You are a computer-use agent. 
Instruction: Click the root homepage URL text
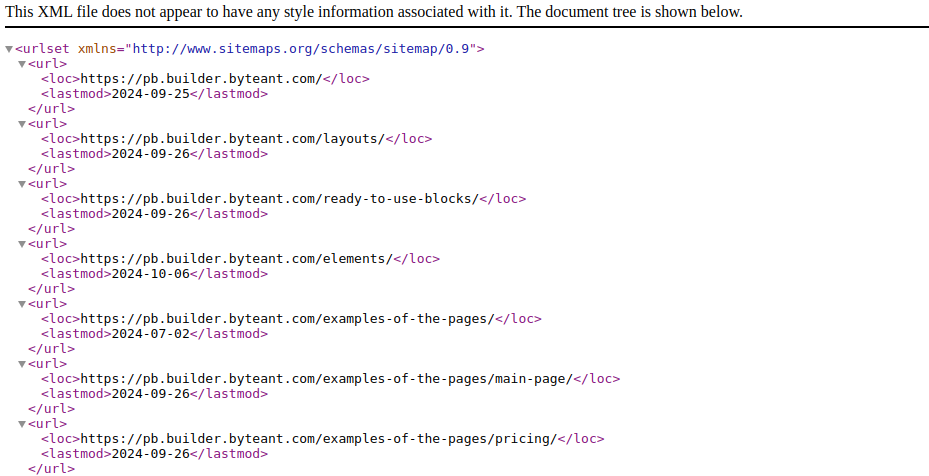pos(200,79)
